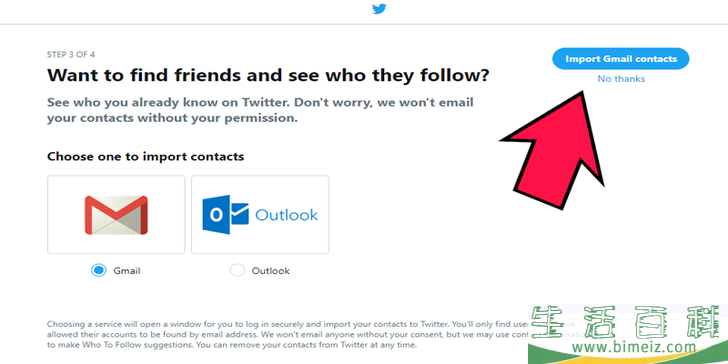Screen dimensions: 728x364
Task: Click the STEP 3 OF 4 indicator
Action: [x=71, y=54]
